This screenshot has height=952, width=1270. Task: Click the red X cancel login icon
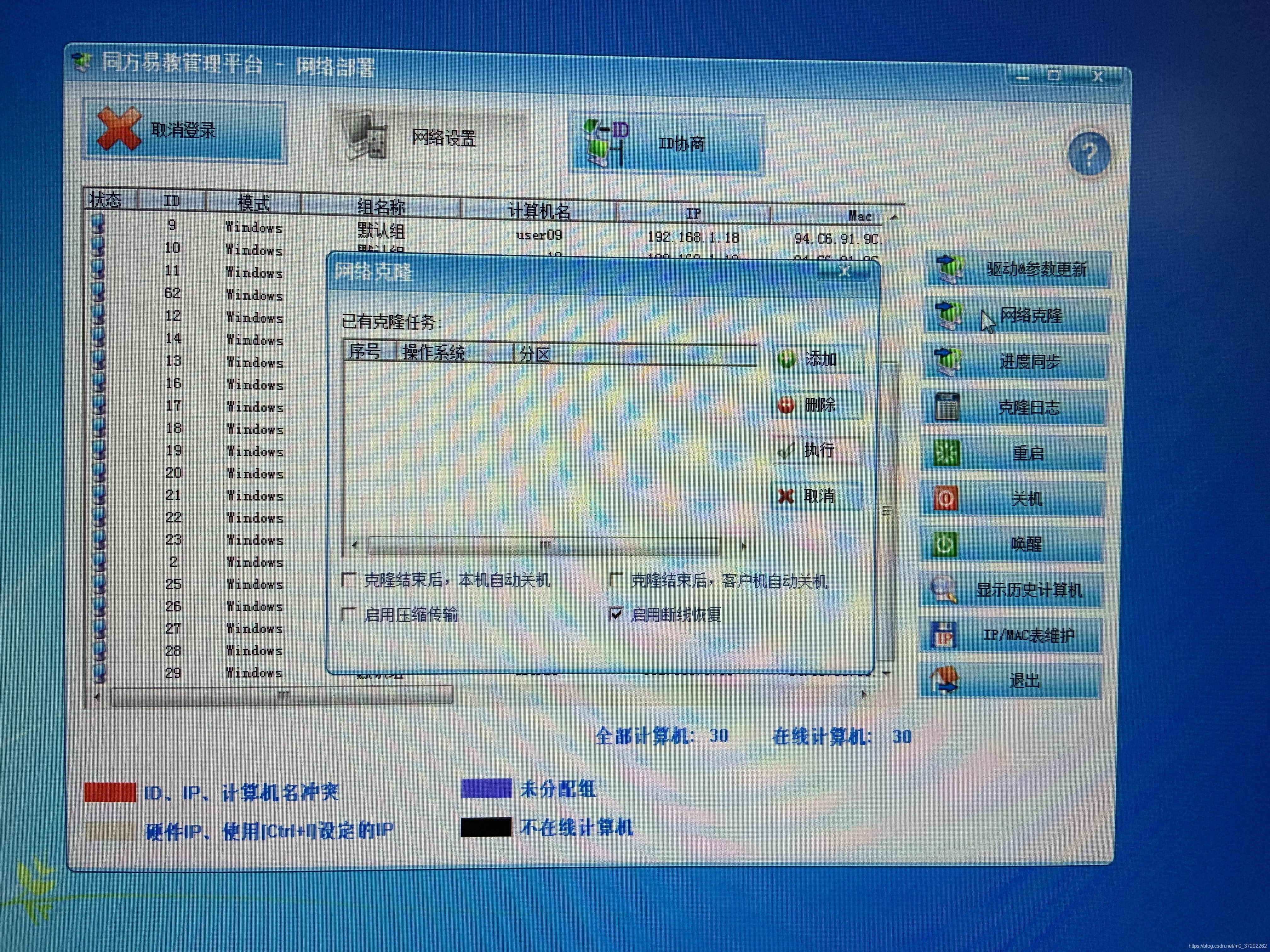(x=119, y=129)
